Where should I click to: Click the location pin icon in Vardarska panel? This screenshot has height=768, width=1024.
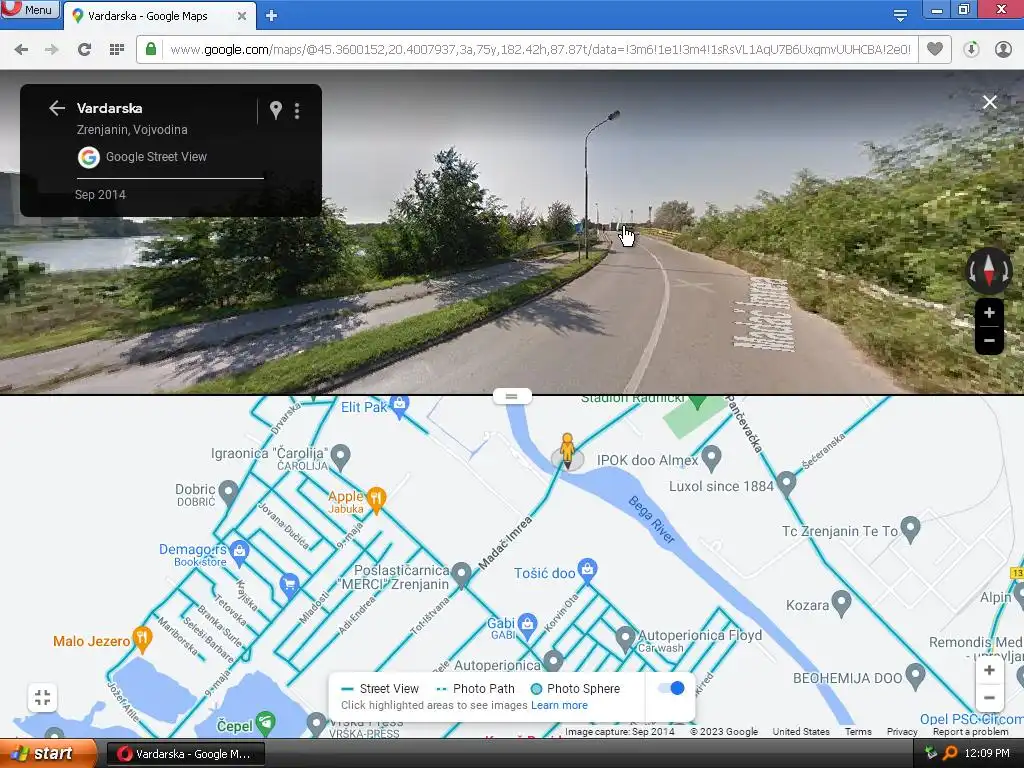276,110
